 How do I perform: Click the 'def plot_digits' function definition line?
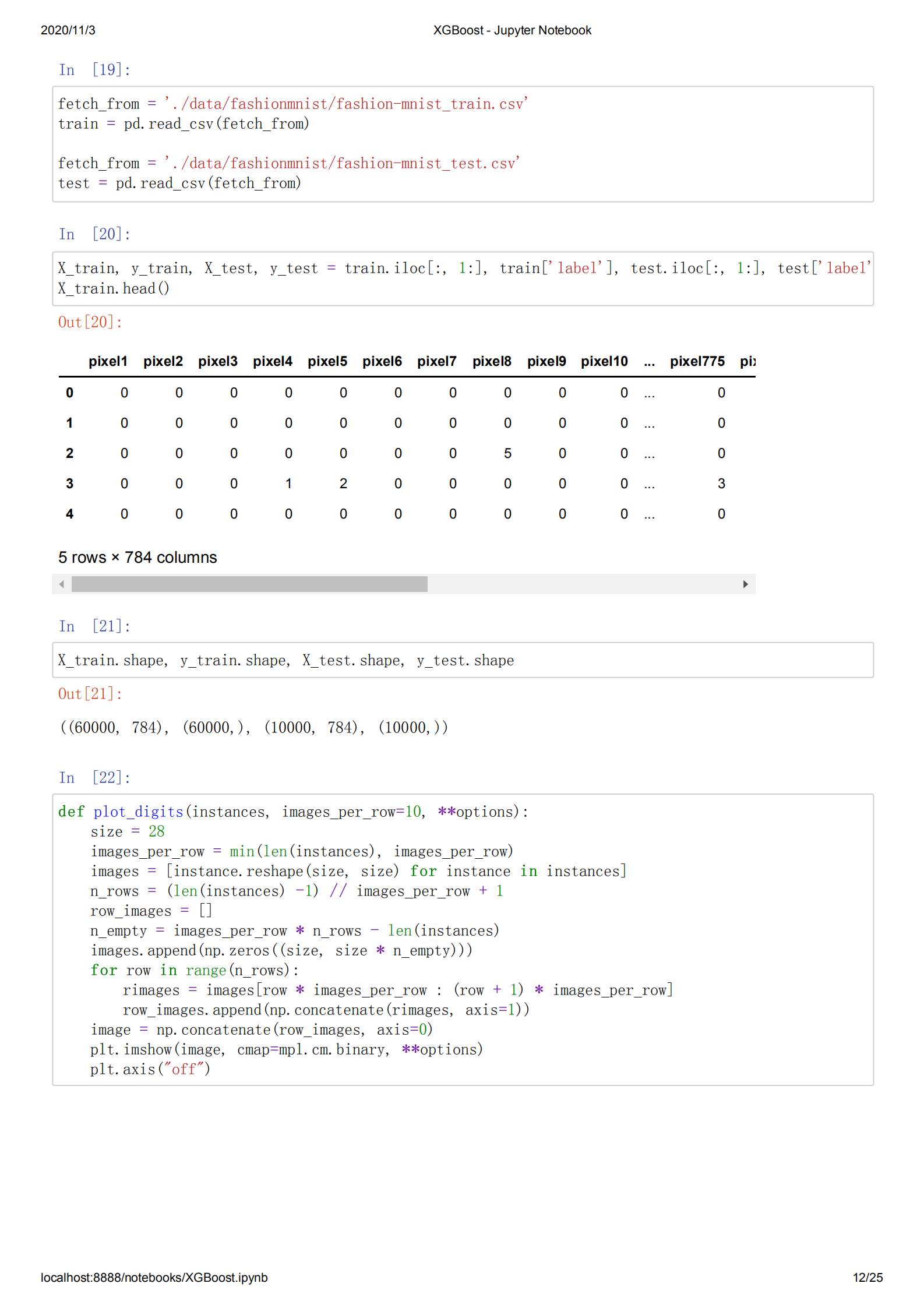(293, 812)
